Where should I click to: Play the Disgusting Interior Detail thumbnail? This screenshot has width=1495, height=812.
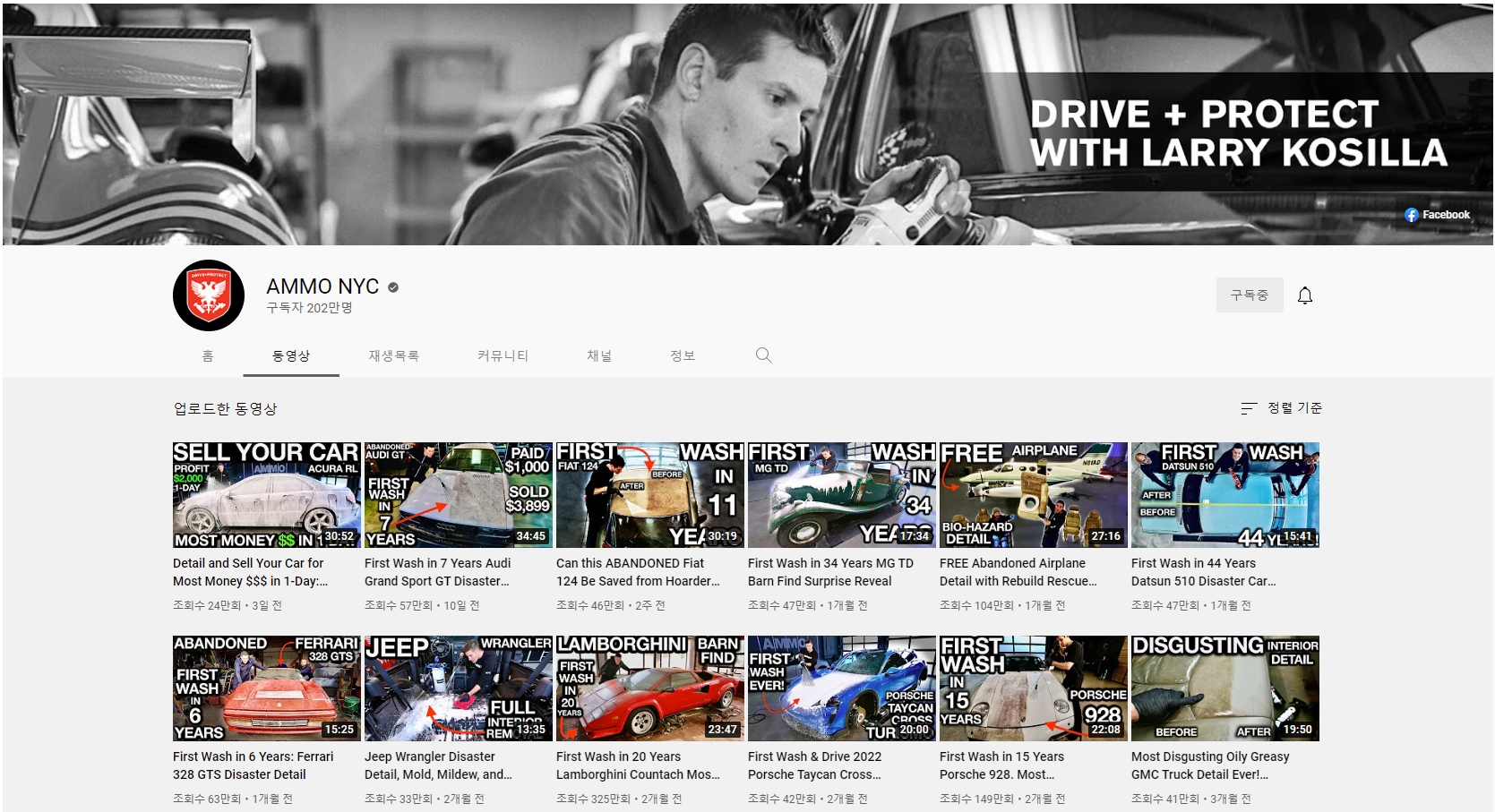pos(1224,688)
